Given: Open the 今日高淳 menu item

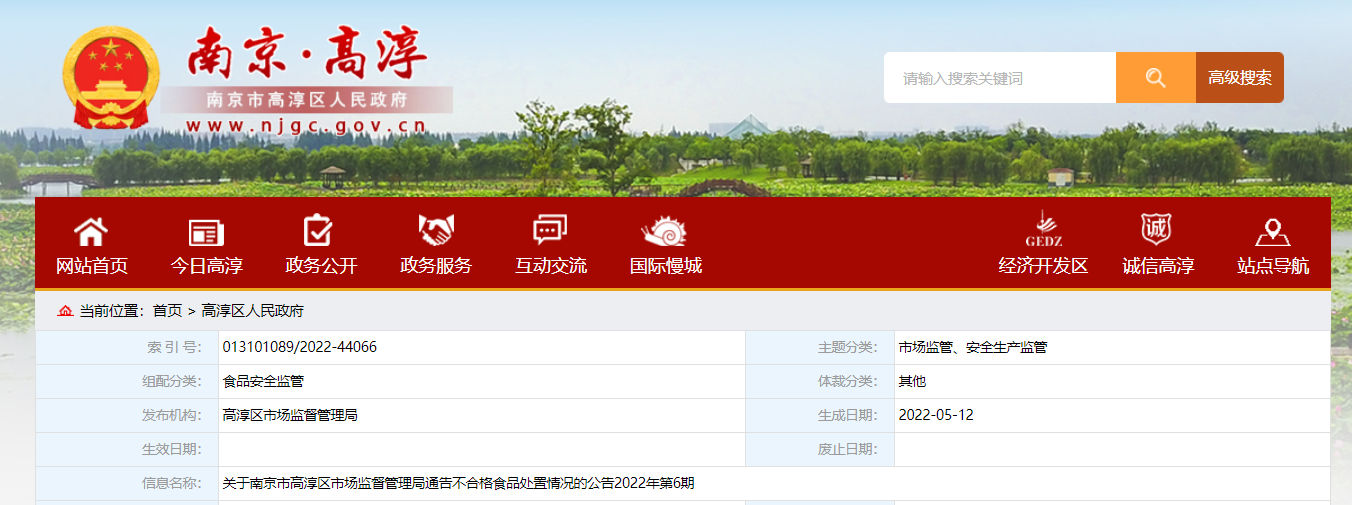Looking at the screenshot, I should (207, 266).
